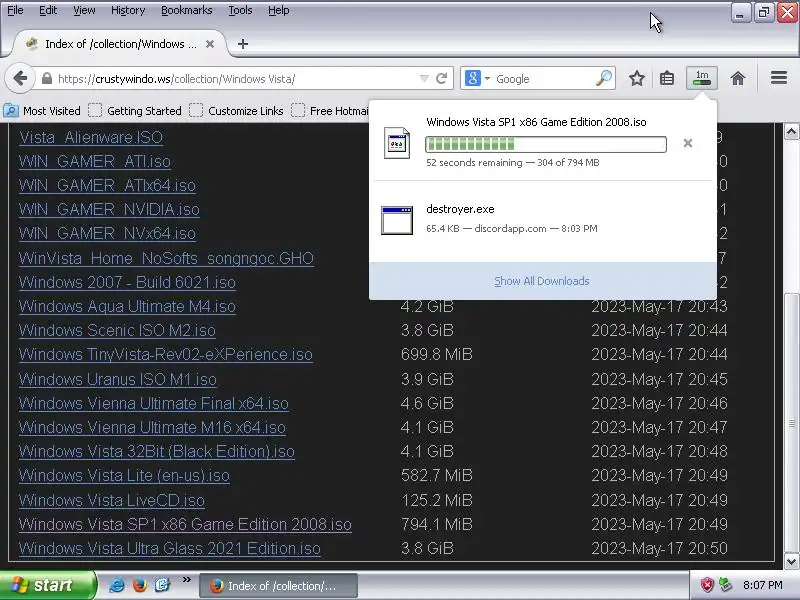The width and height of the screenshot is (800, 600).
Task: Click Show All Downloads
Action: tap(541, 281)
